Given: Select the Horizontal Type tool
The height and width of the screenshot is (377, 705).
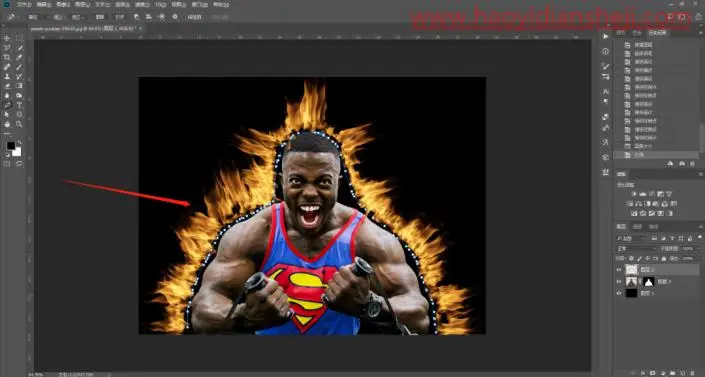Looking at the screenshot, I should [19, 105].
